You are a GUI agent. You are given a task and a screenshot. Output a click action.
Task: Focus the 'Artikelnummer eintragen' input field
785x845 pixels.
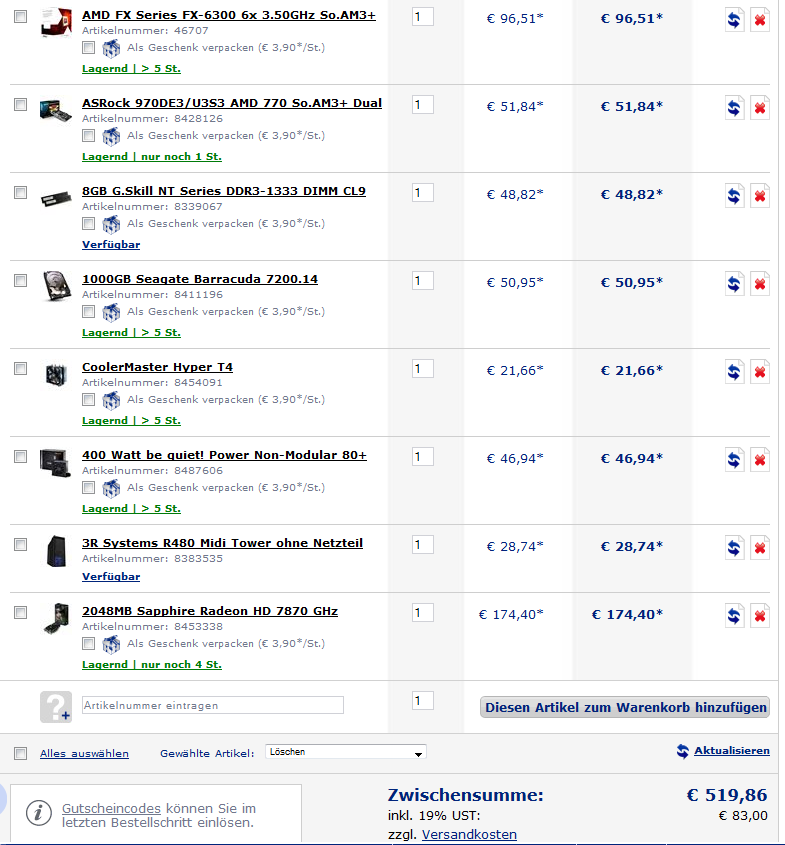(213, 705)
